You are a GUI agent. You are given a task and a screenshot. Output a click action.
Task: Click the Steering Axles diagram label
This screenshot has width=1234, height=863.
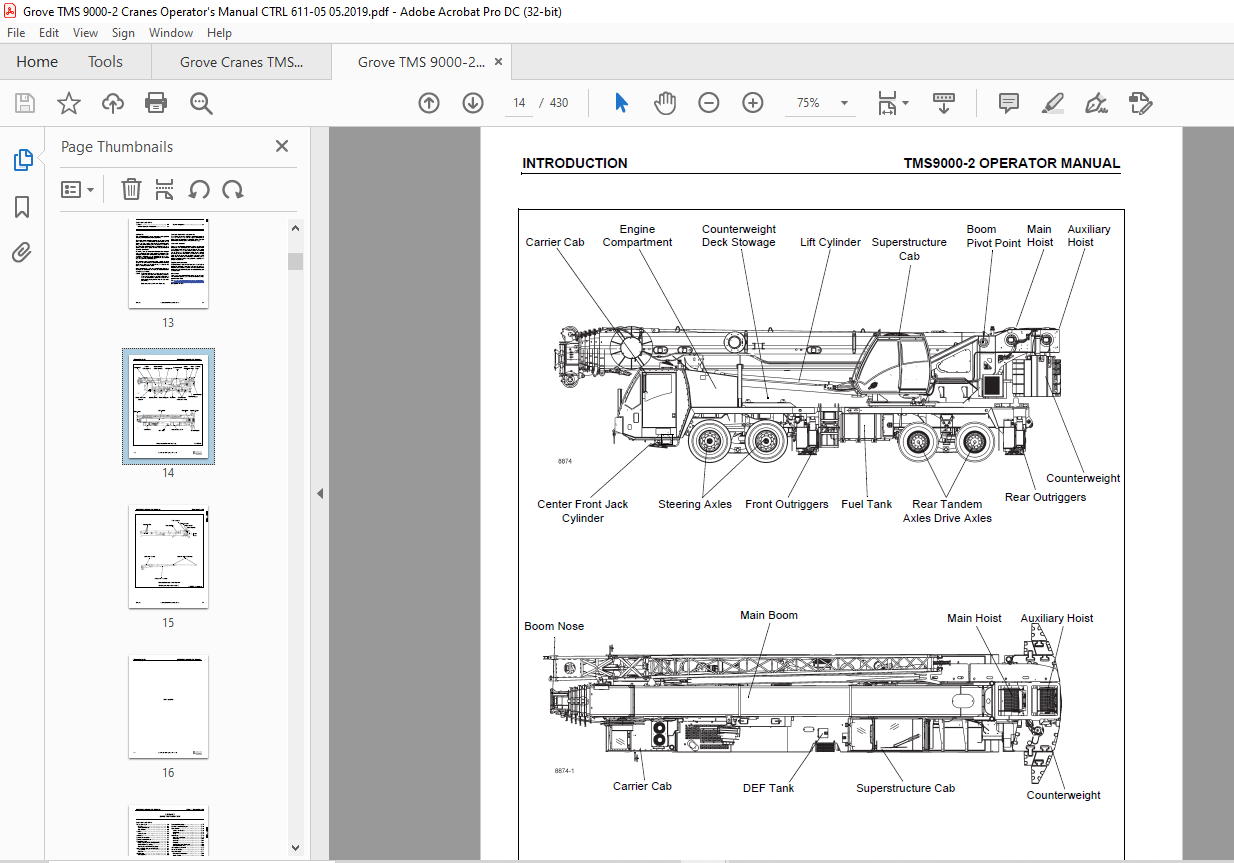tap(695, 504)
